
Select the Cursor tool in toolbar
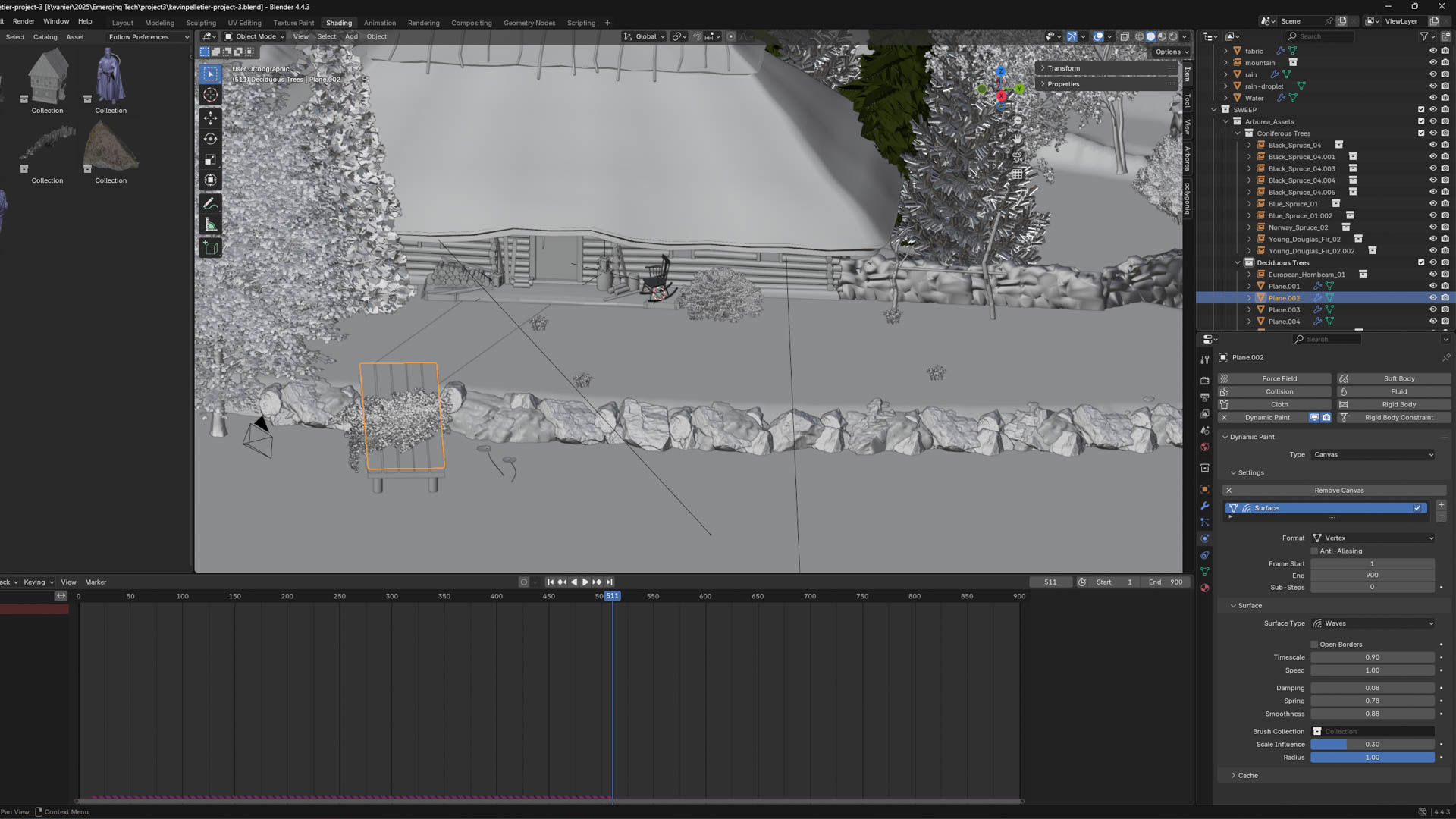[x=211, y=95]
